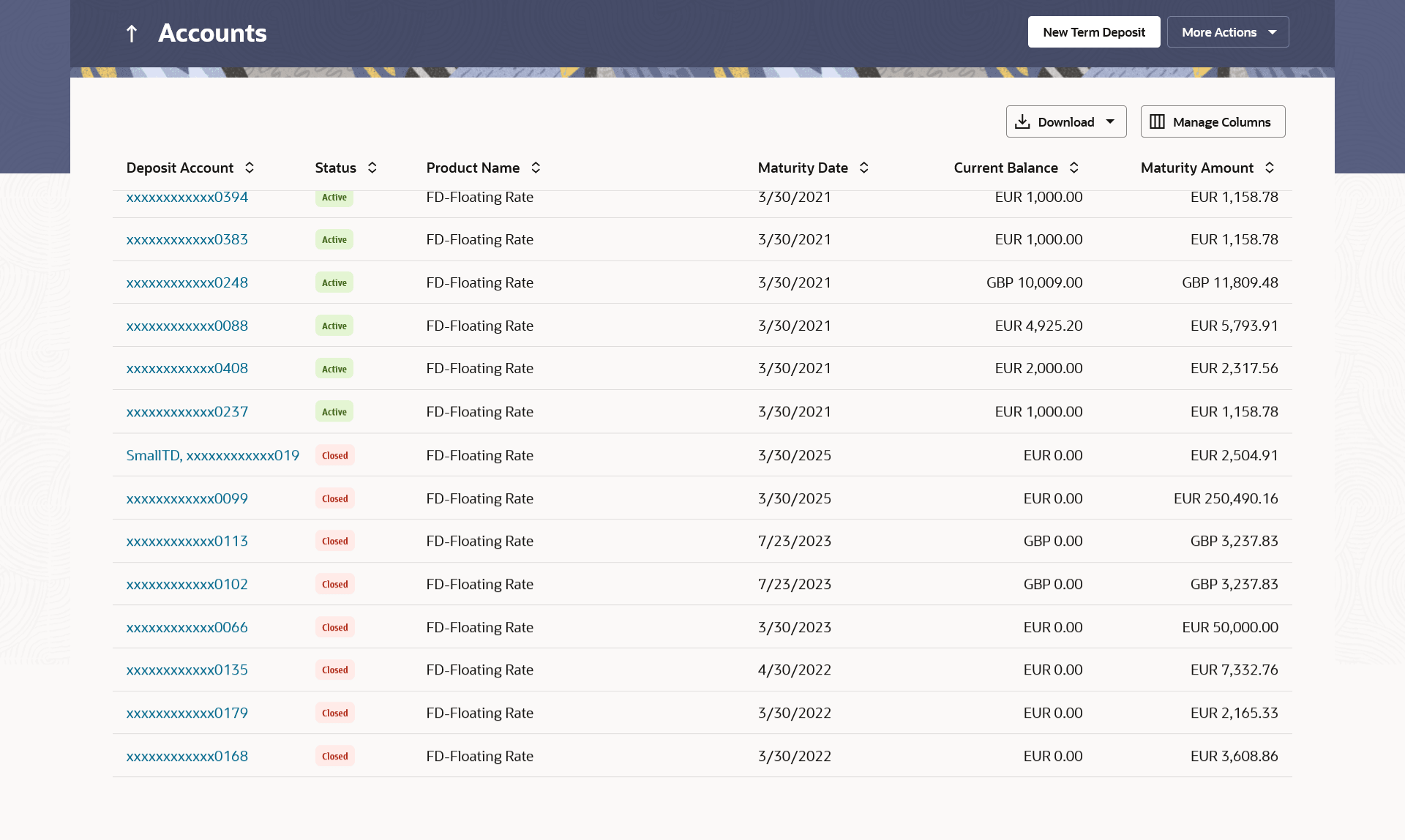Click Active badge for account 0088

(x=334, y=326)
